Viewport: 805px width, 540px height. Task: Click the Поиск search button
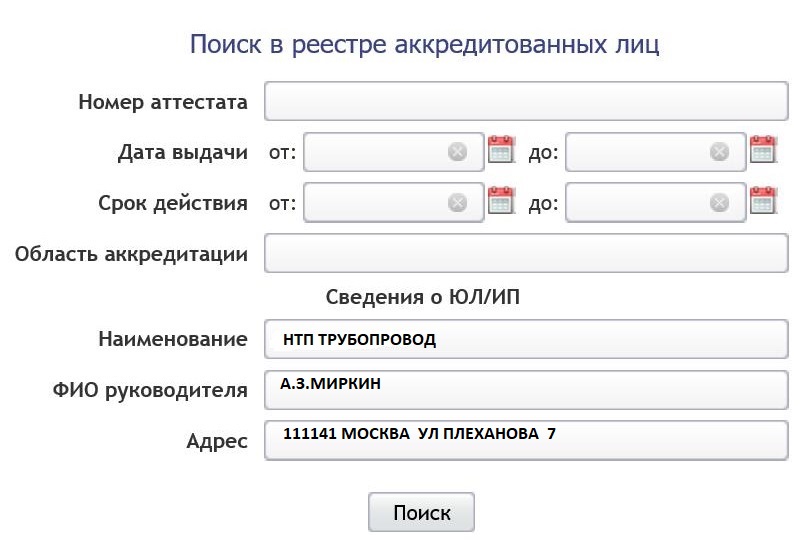(x=421, y=512)
